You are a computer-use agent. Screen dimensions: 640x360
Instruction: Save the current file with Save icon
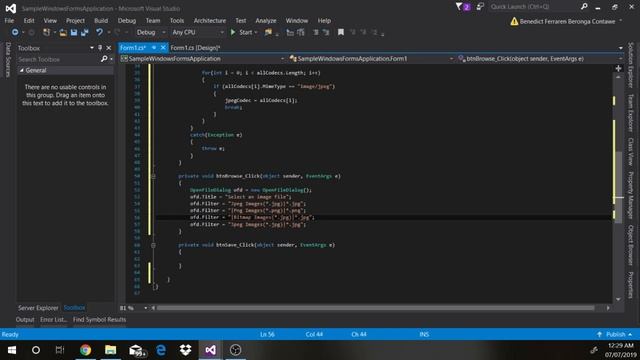(74, 32)
